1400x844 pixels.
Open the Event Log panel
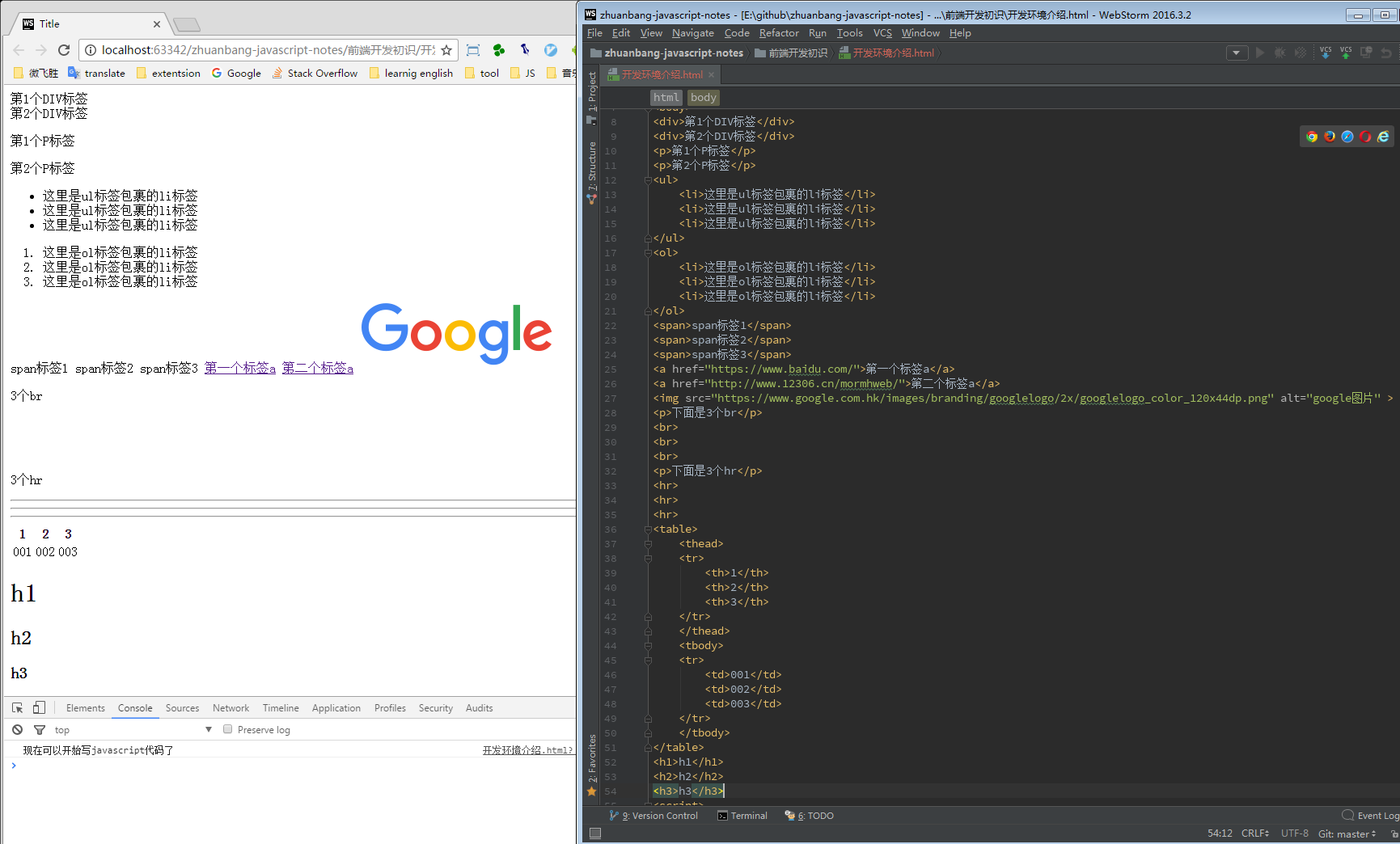click(x=1370, y=816)
